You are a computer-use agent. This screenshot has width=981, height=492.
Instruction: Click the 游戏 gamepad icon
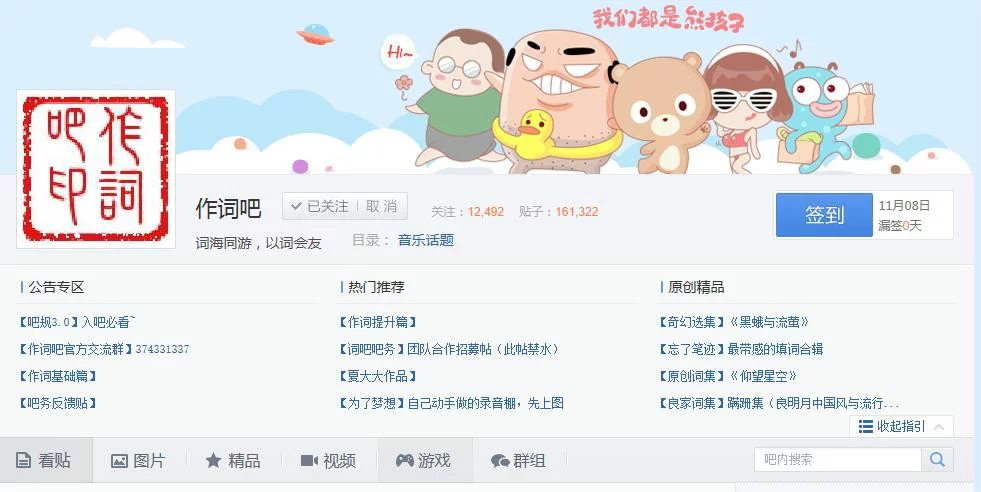[x=405, y=461]
